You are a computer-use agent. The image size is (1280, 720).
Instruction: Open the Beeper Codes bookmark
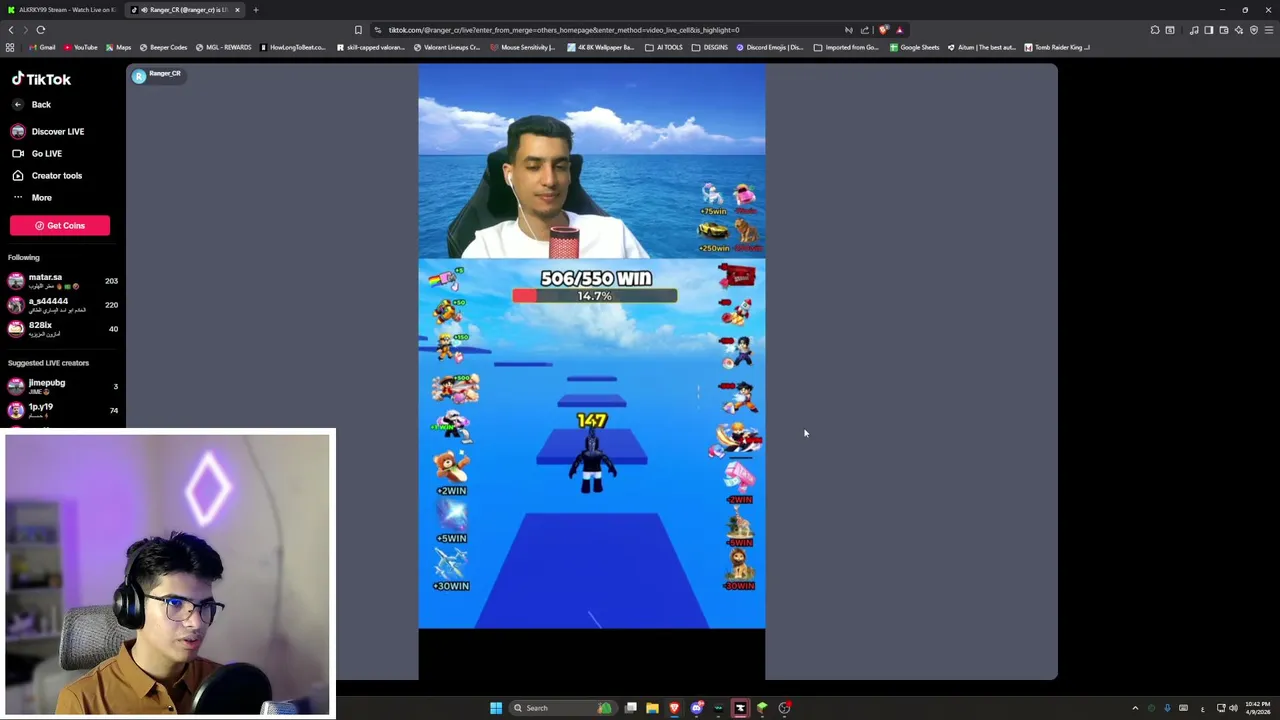(x=163, y=47)
